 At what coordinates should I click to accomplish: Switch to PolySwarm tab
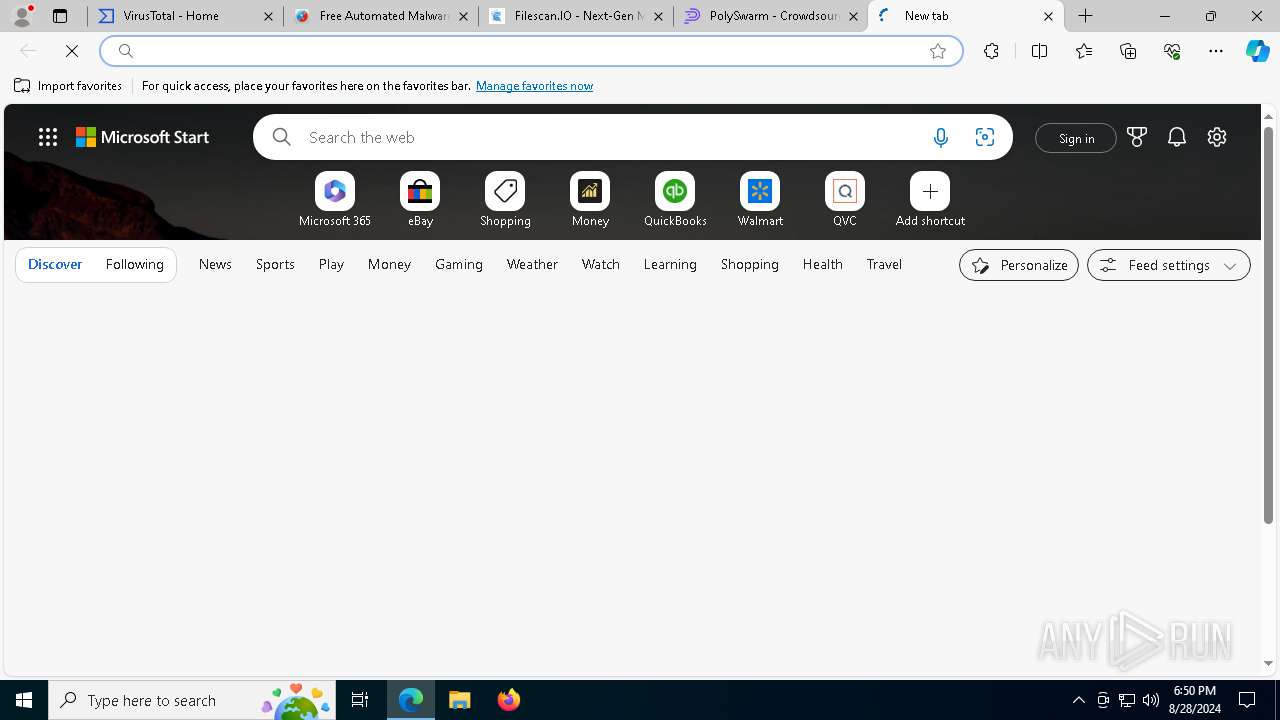tap(770, 16)
